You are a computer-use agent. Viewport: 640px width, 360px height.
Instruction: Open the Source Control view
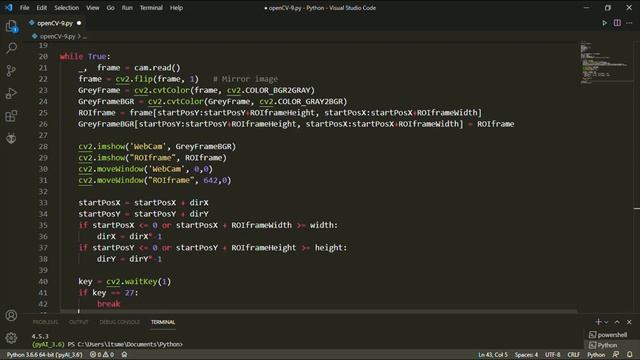tap(11, 71)
